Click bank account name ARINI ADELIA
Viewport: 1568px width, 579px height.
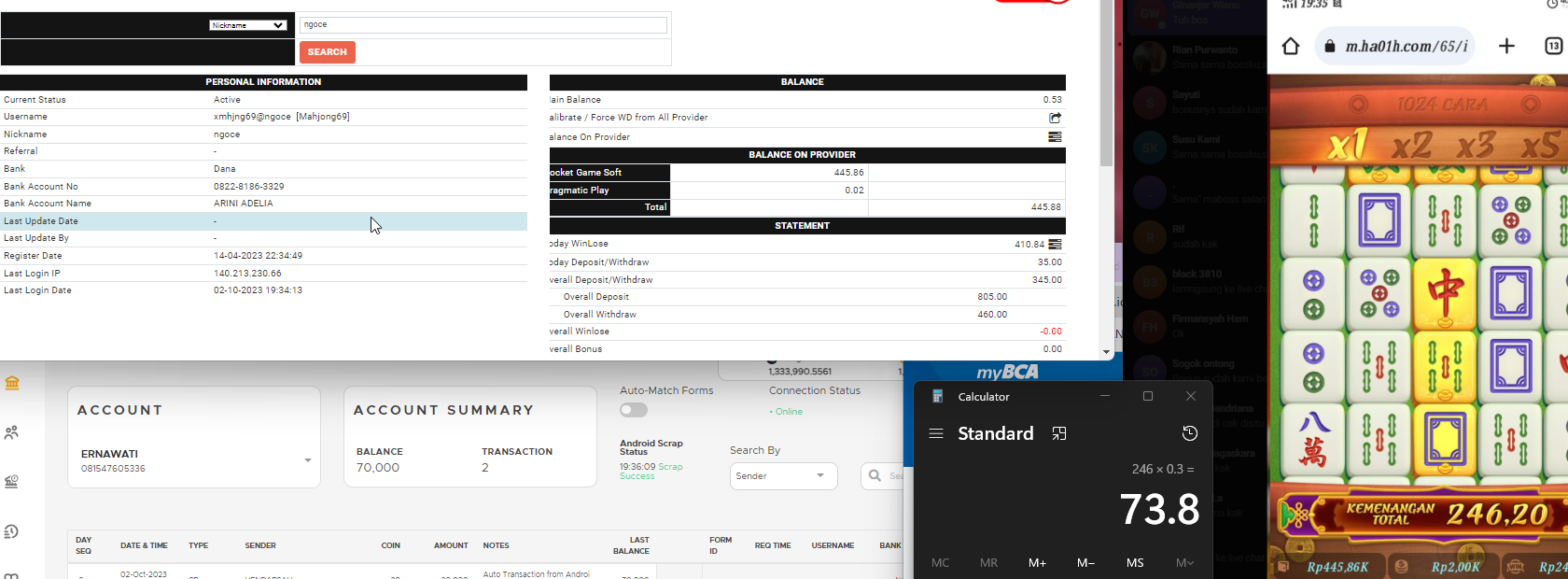click(x=244, y=204)
